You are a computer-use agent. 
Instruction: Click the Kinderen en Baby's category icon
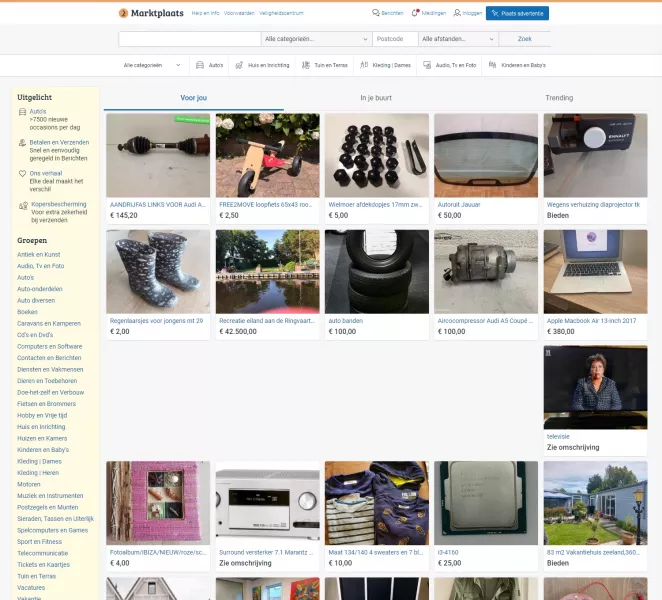tap(492, 65)
